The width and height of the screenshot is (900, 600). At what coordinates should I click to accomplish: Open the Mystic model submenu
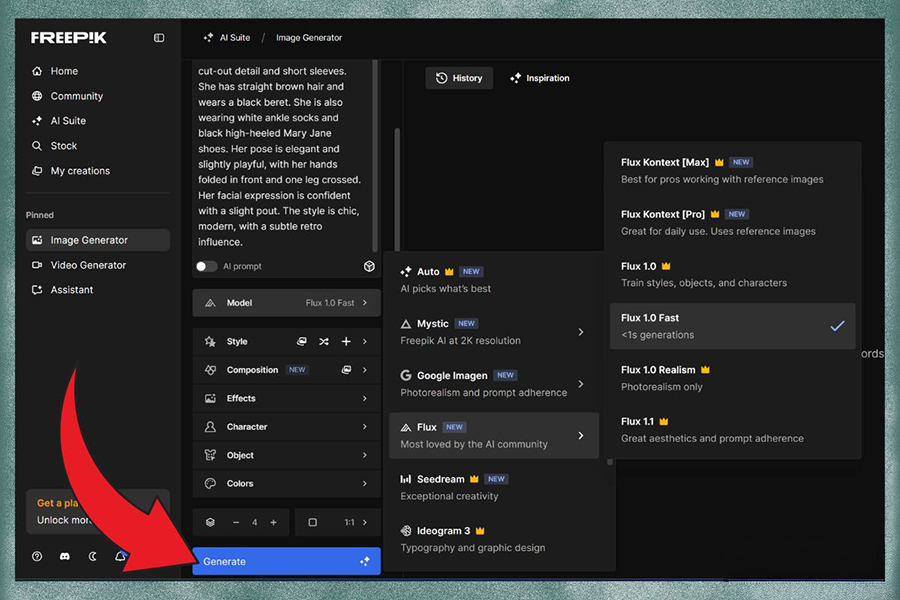click(x=494, y=332)
